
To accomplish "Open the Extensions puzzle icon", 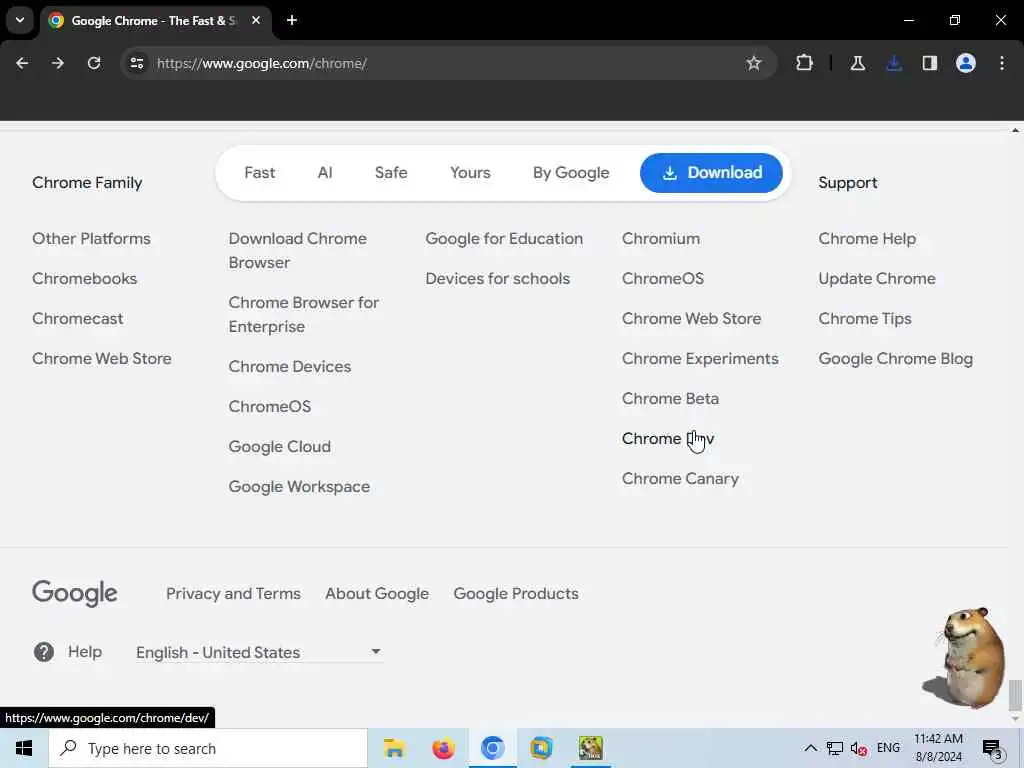I will (x=805, y=63).
